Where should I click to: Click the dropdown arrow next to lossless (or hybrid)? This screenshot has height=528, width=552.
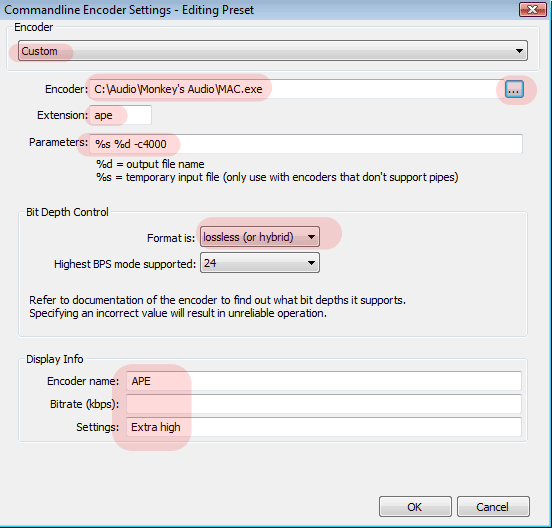click(311, 237)
